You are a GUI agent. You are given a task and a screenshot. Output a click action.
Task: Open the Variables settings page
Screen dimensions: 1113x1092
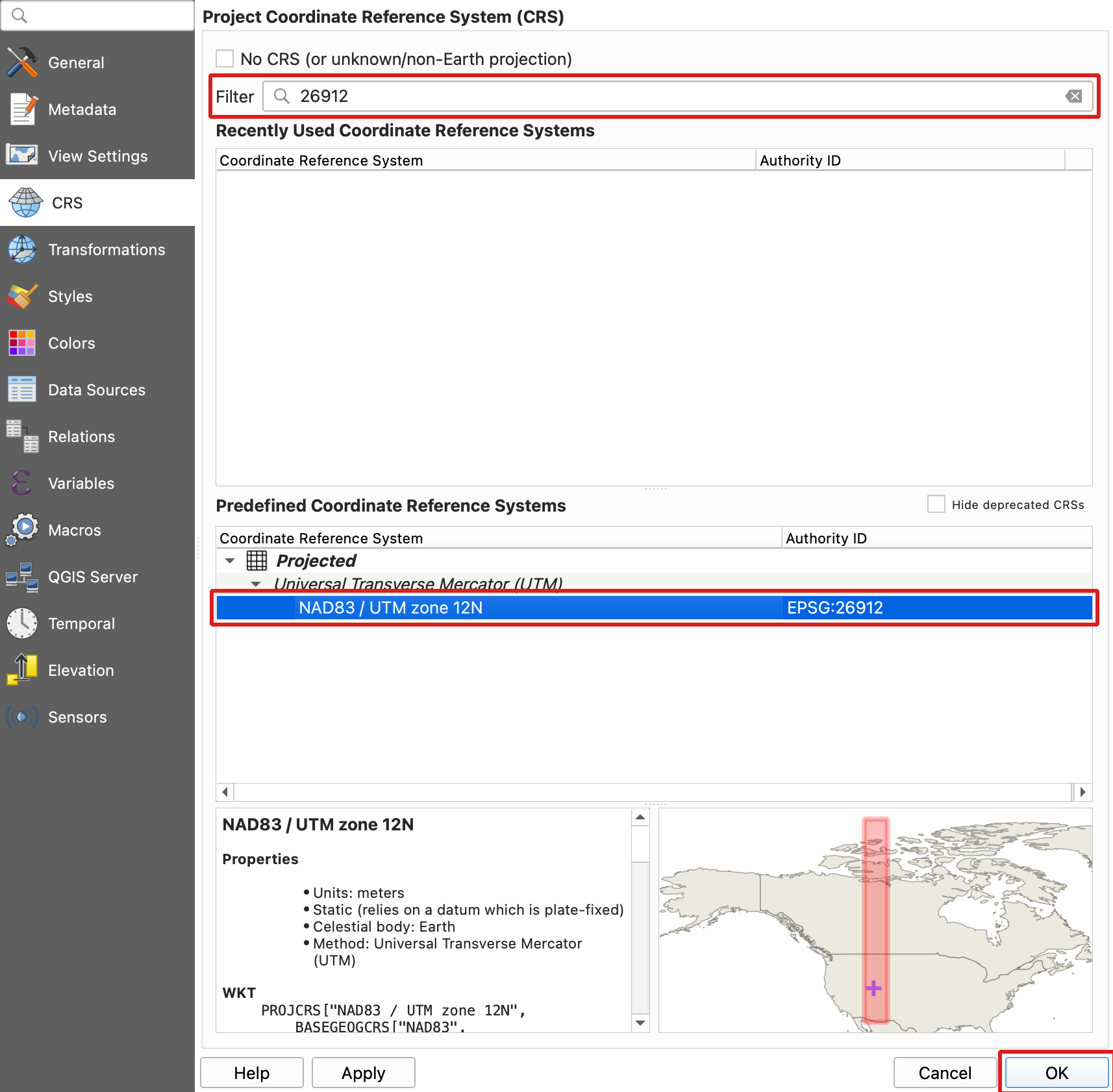(x=97, y=483)
